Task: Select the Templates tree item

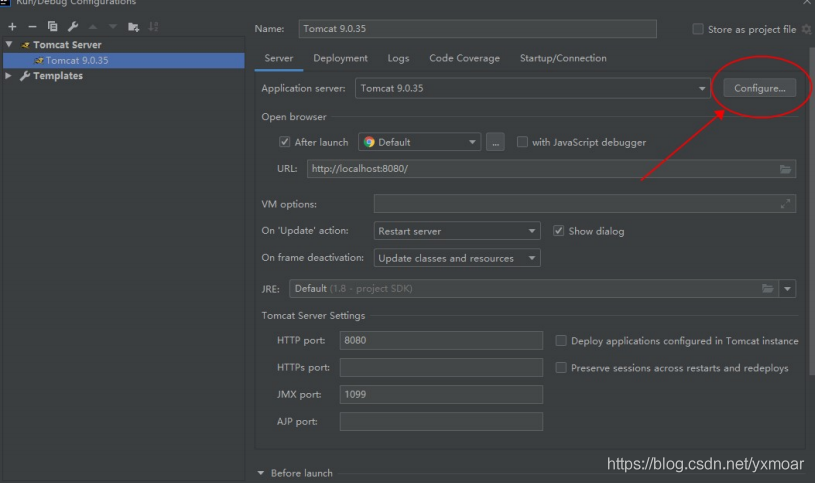Action: pos(58,76)
